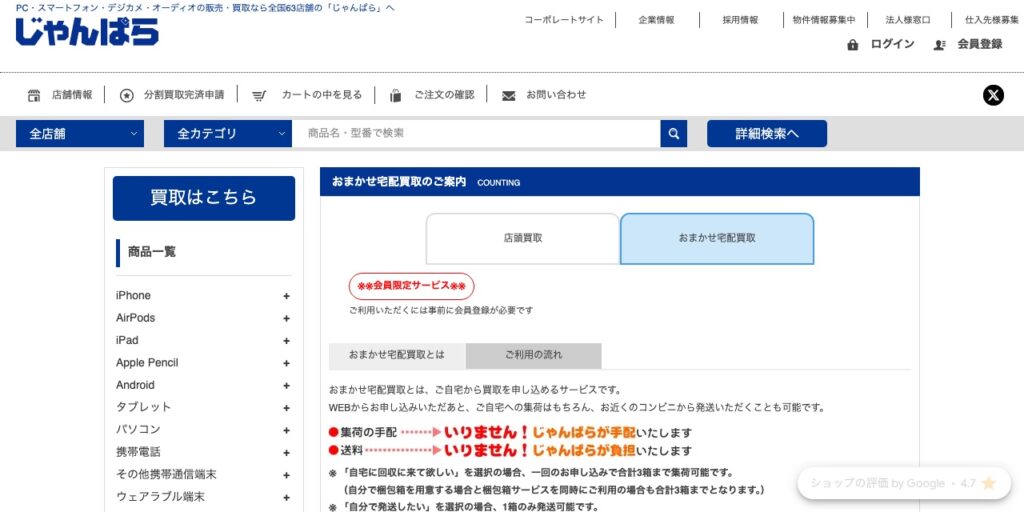Expand the Android category
This screenshot has height=512, width=1024.
point(286,385)
